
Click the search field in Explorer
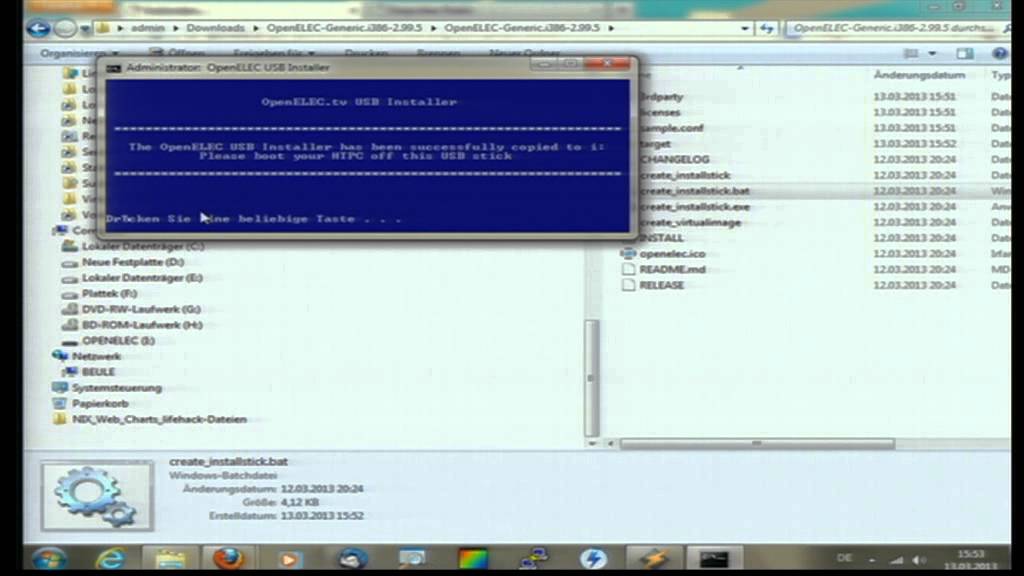pyautogui.click(x=893, y=28)
